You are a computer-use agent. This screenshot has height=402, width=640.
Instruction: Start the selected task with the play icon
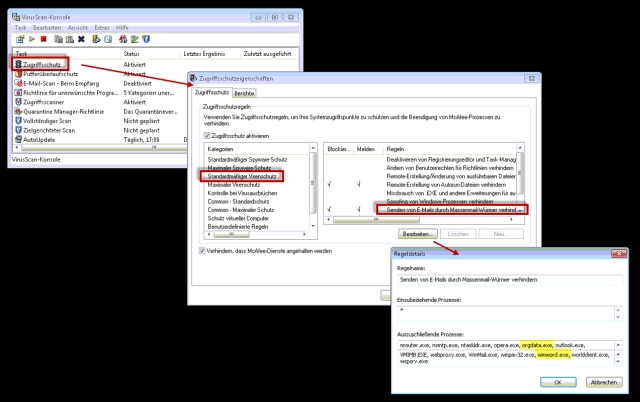pyautogui.click(x=32, y=39)
